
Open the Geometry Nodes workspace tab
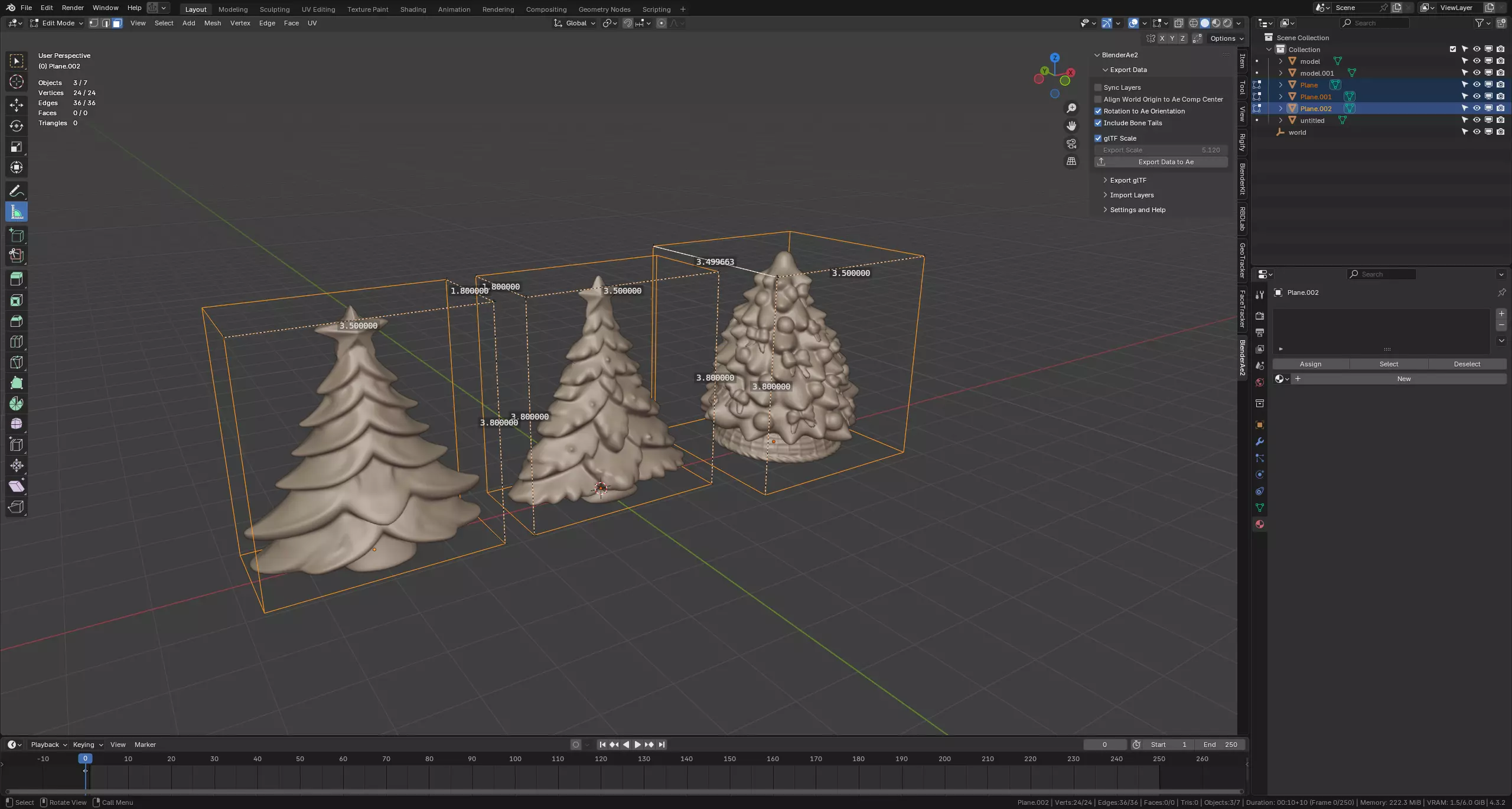click(604, 9)
